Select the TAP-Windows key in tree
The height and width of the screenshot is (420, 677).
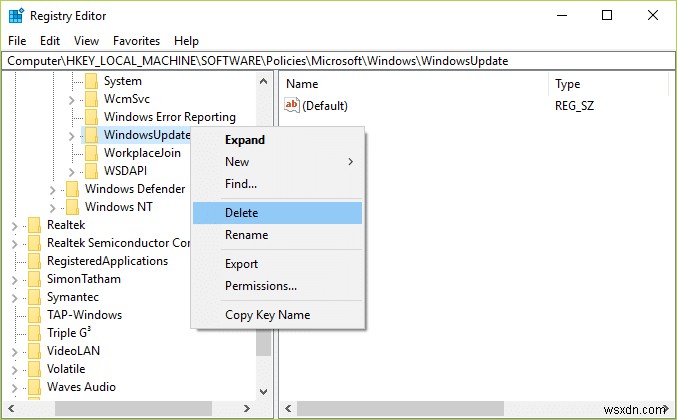pos(84,315)
